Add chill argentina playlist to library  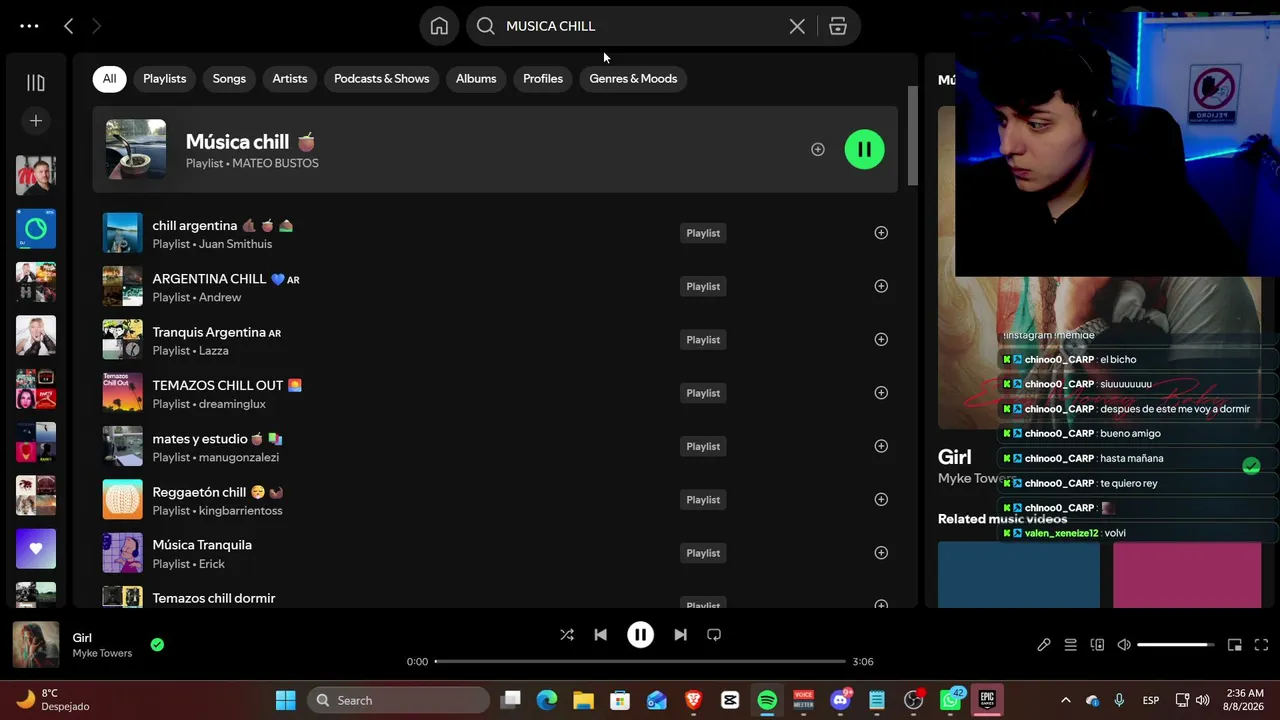pyautogui.click(x=881, y=233)
